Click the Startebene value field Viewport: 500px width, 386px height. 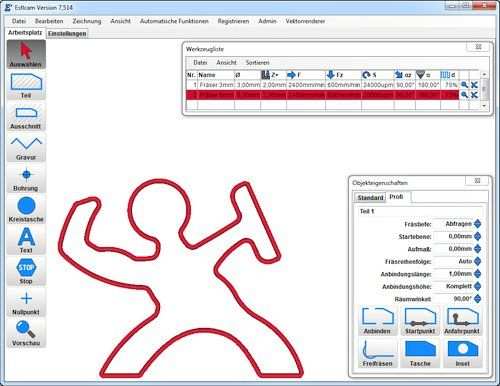(453, 236)
